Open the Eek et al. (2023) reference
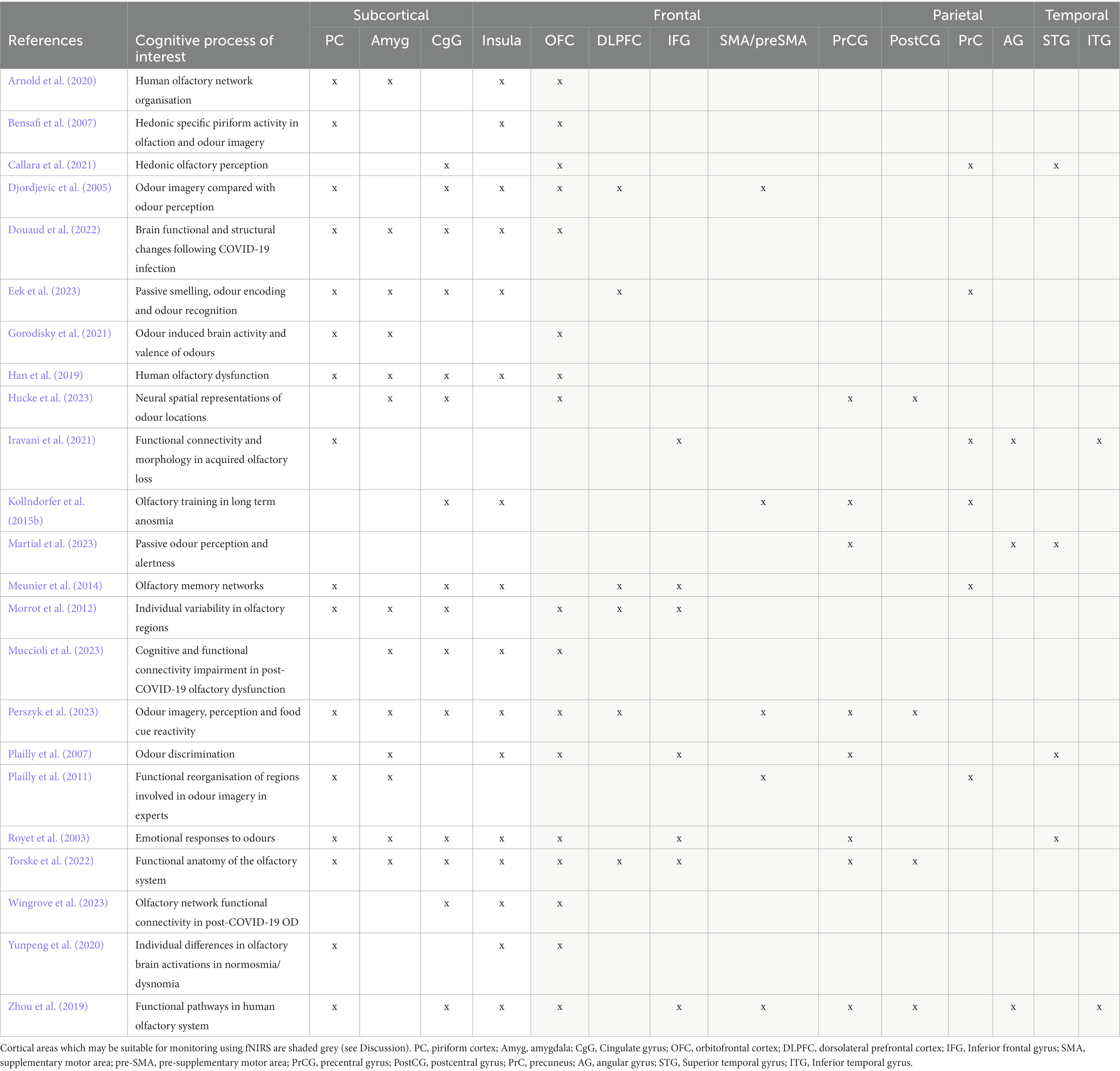The height and width of the screenshot is (1071, 1120). pyautogui.click(x=44, y=291)
